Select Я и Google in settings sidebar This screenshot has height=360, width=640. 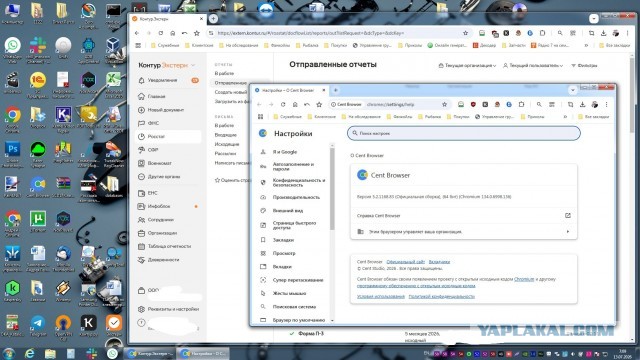tap(285, 152)
